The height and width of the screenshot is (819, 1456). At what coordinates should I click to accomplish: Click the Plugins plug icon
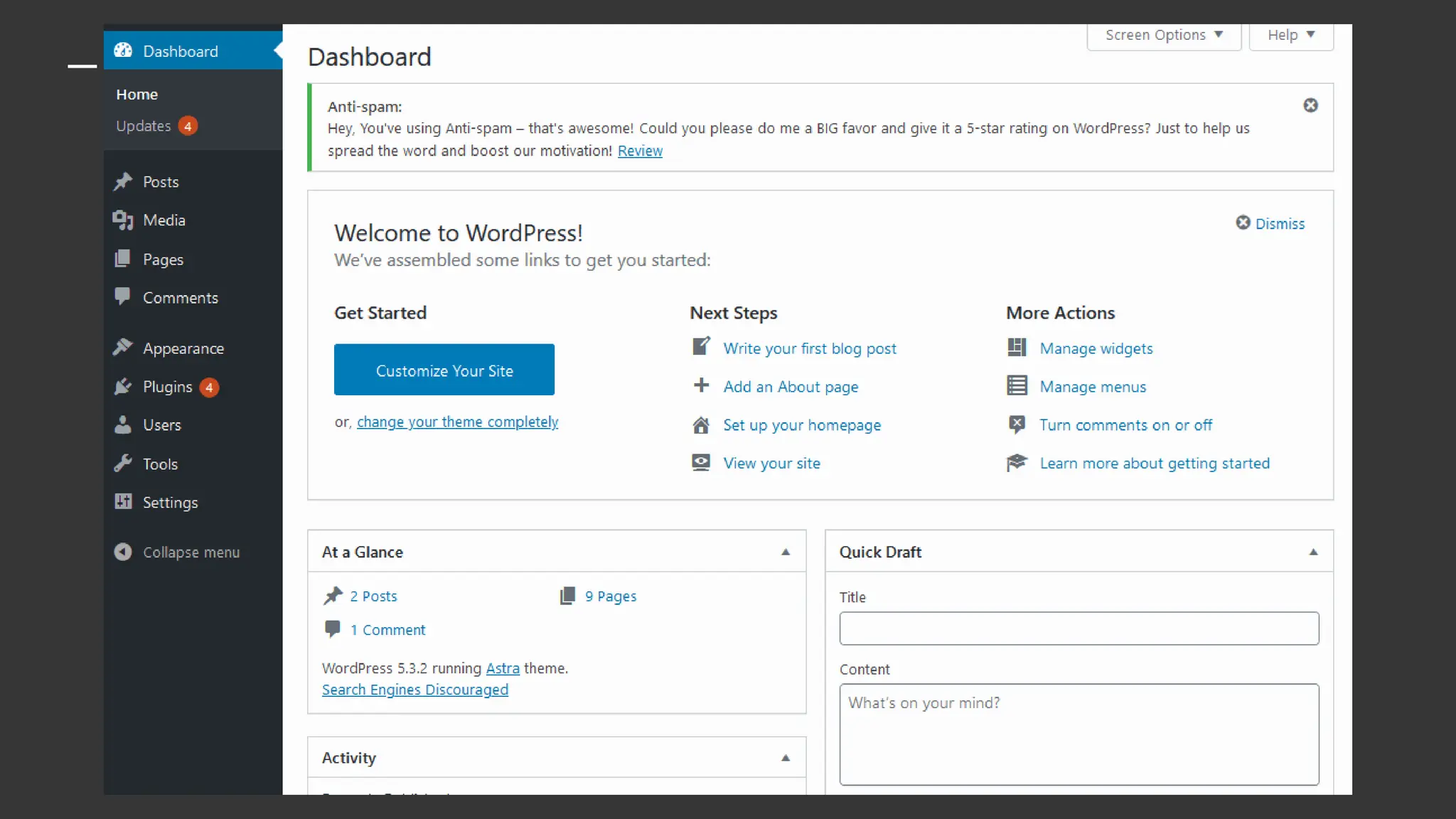123,387
